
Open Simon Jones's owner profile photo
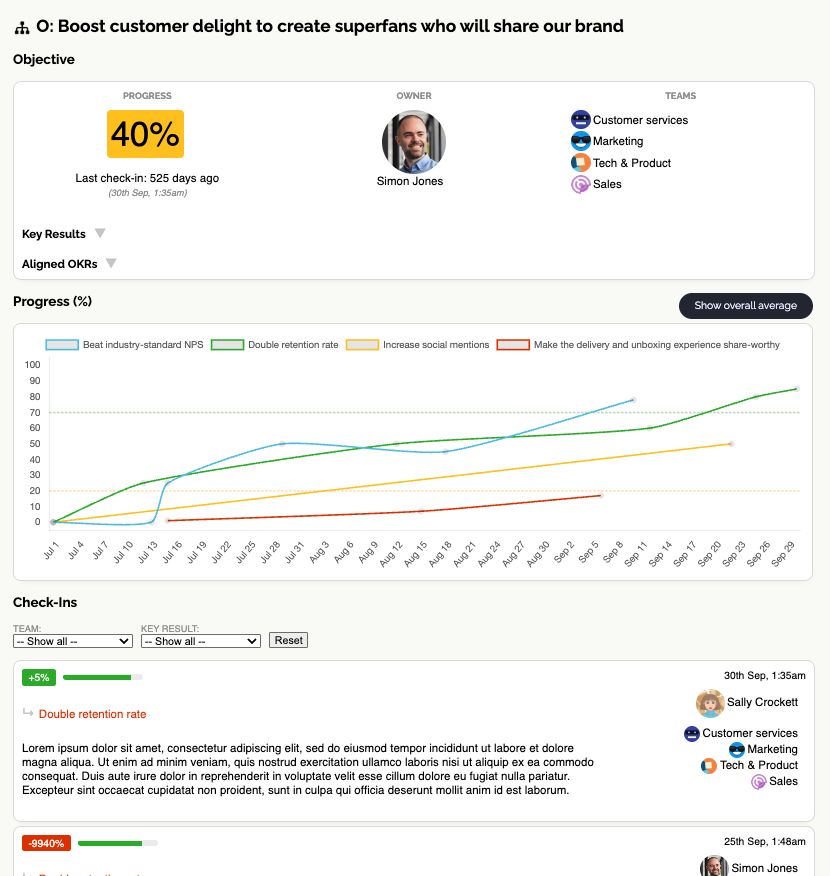(413, 141)
